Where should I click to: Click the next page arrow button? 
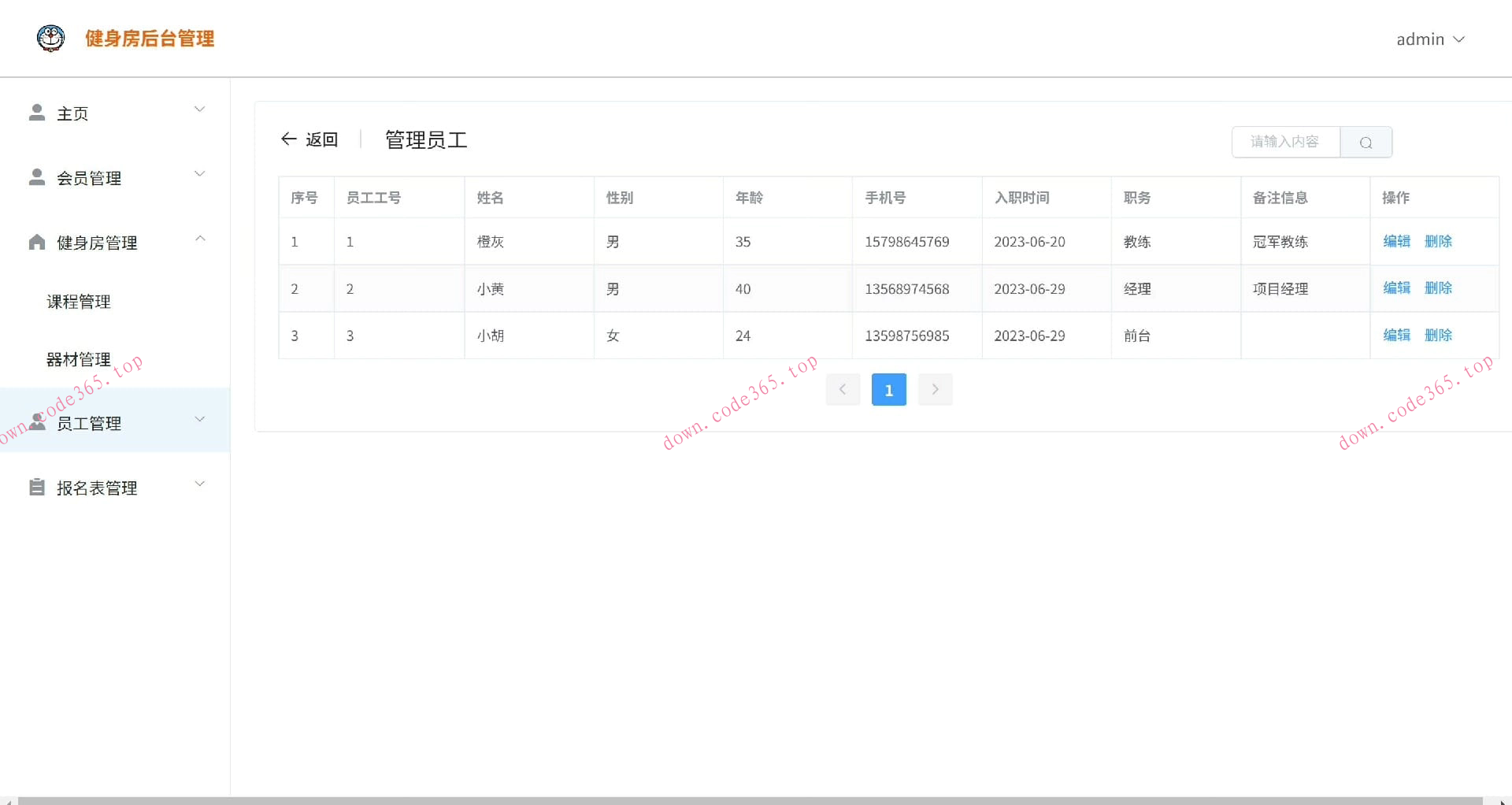click(935, 389)
